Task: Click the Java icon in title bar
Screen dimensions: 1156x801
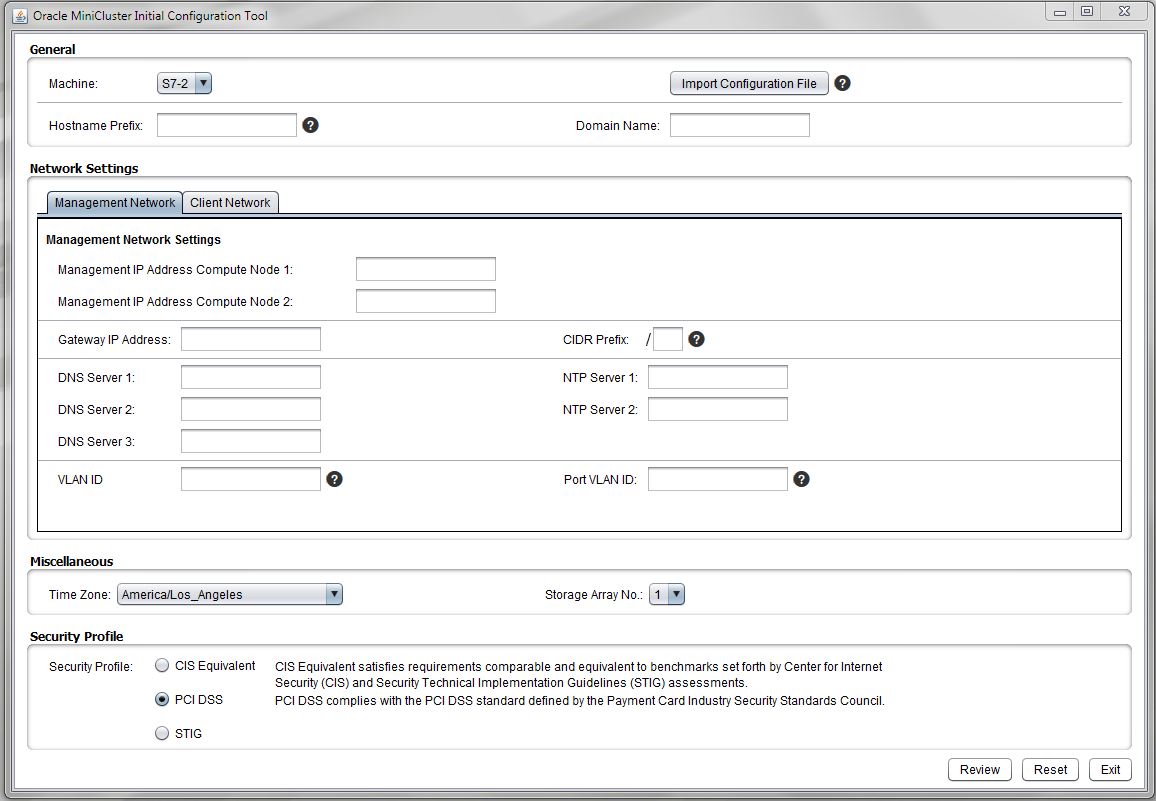Action: point(21,15)
